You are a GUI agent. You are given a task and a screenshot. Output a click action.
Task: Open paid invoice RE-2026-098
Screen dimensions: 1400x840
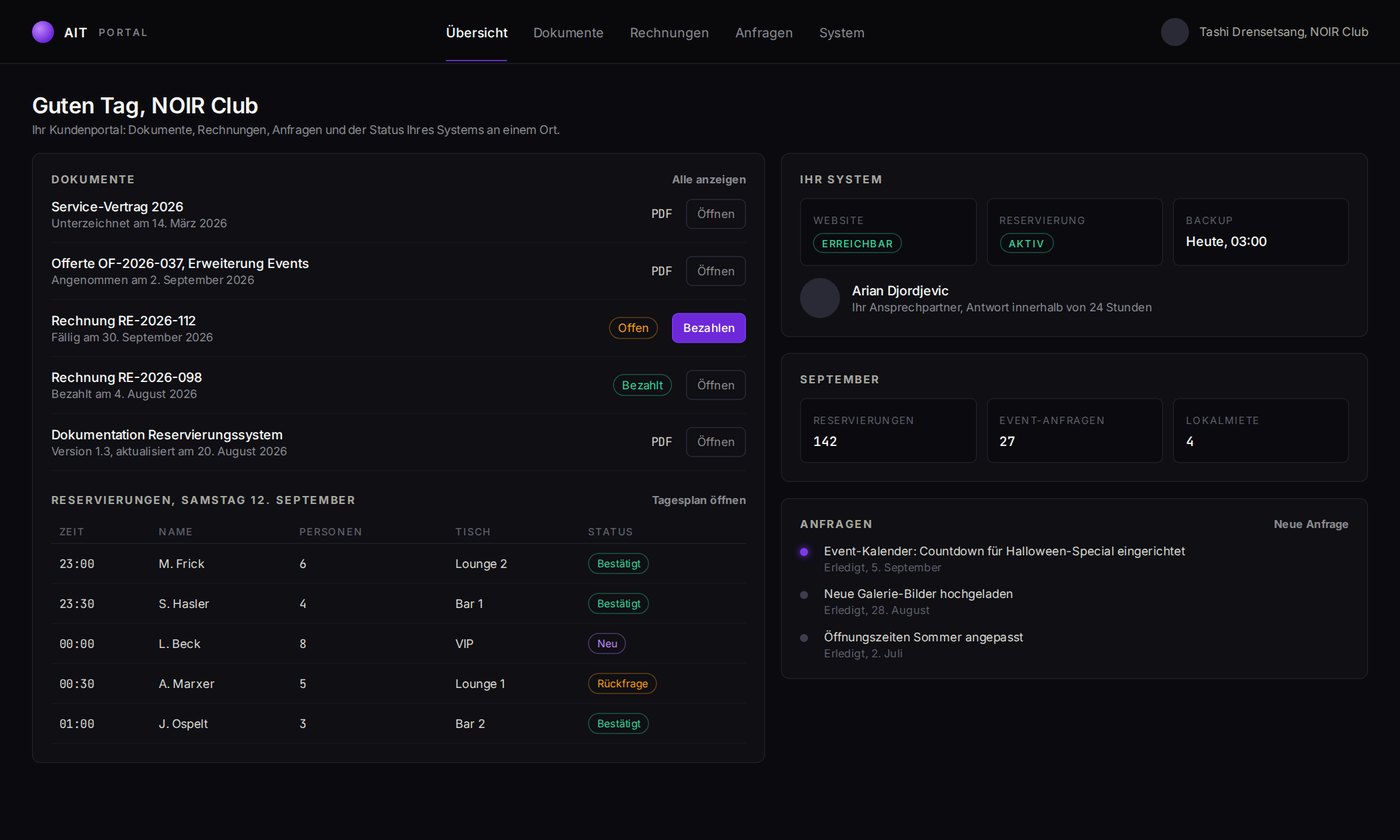click(716, 385)
